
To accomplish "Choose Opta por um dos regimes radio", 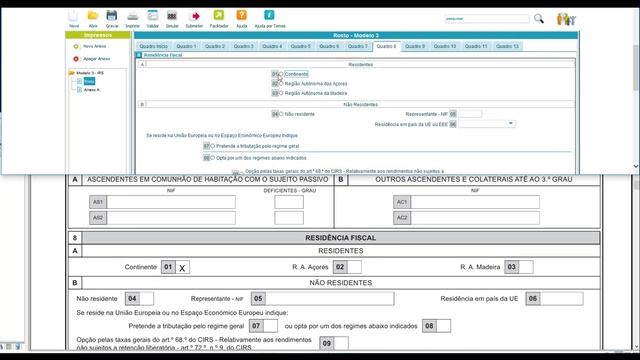I will pos(212,158).
